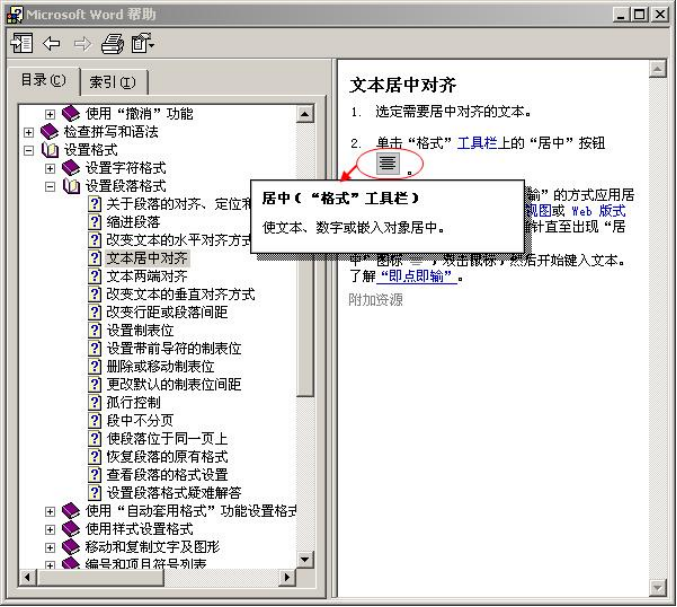Open the 缩进段落 topic
The width and height of the screenshot is (677, 607).
133,222
